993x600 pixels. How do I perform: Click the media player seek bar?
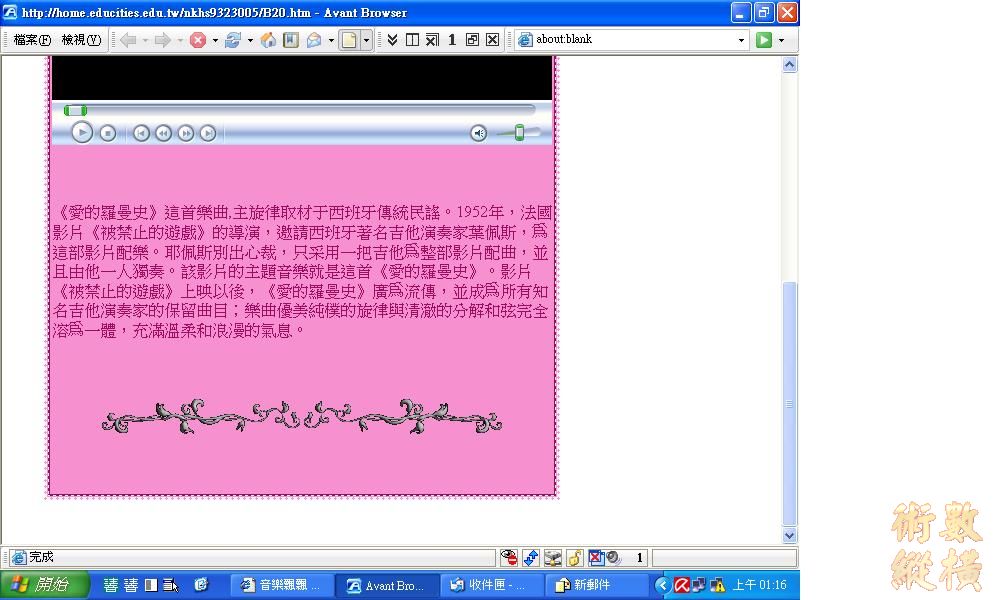click(x=300, y=110)
